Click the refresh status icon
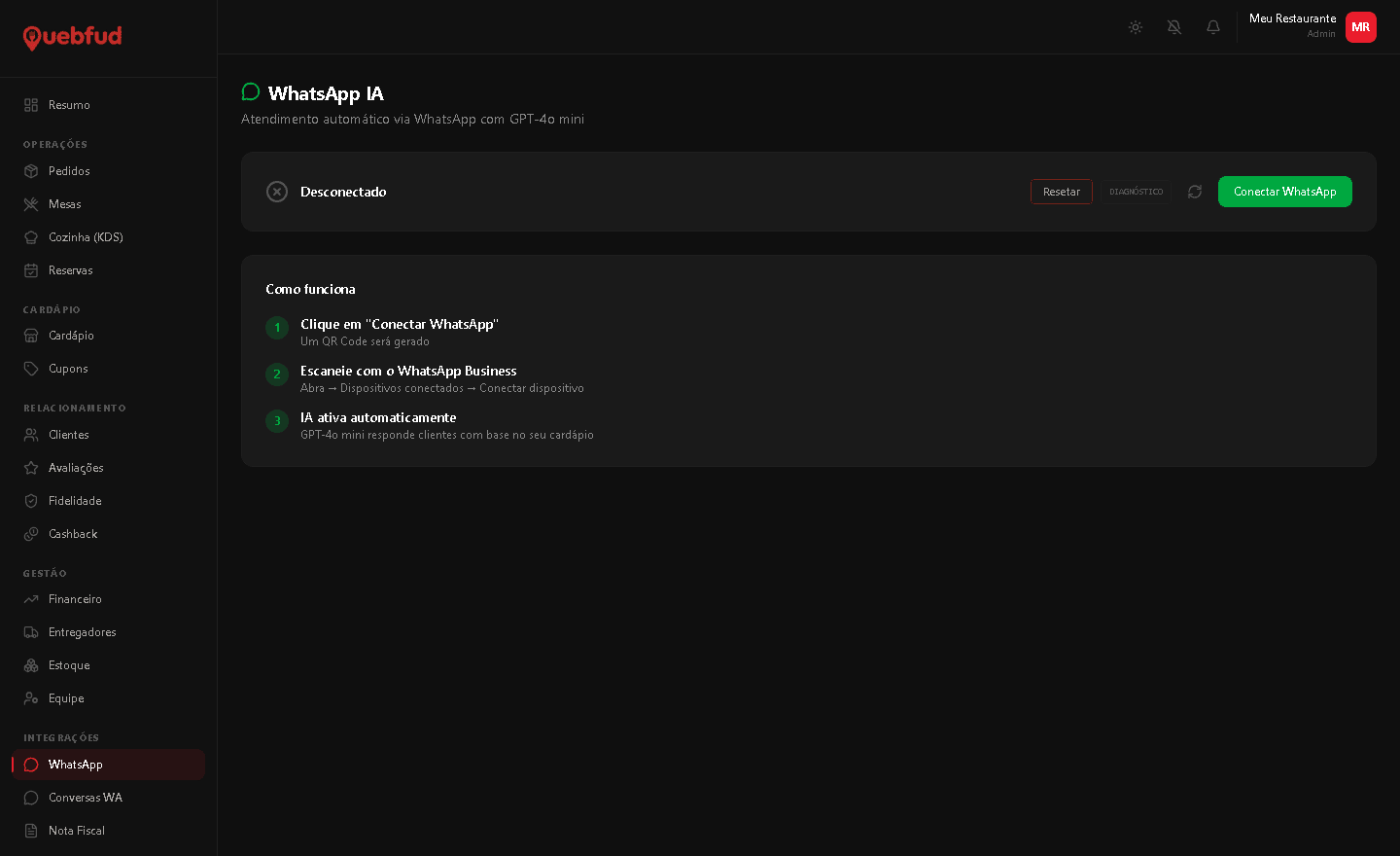The width and height of the screenshot is (1400, 856). click(1195, 192)
